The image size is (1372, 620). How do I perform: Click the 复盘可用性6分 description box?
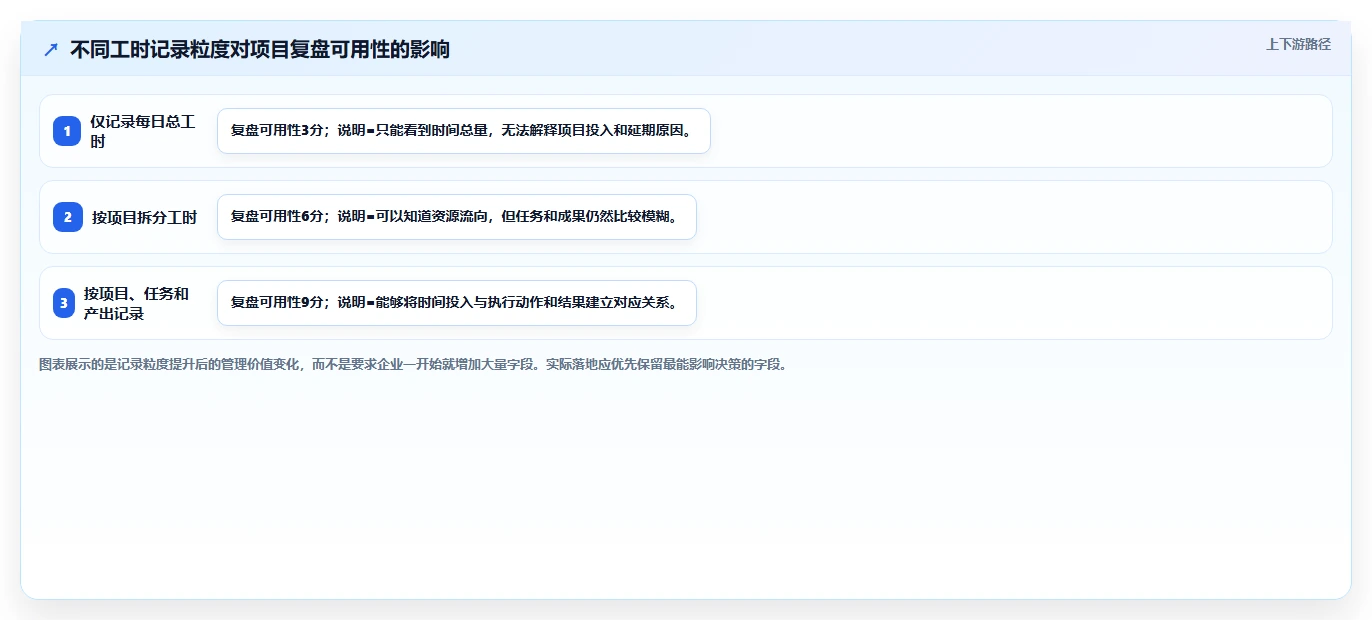coord(457,217)
